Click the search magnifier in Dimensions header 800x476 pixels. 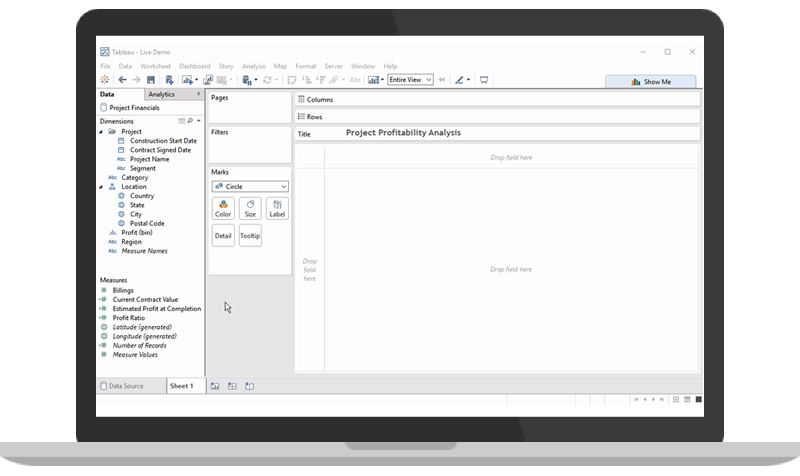click(x=190, y=121)
